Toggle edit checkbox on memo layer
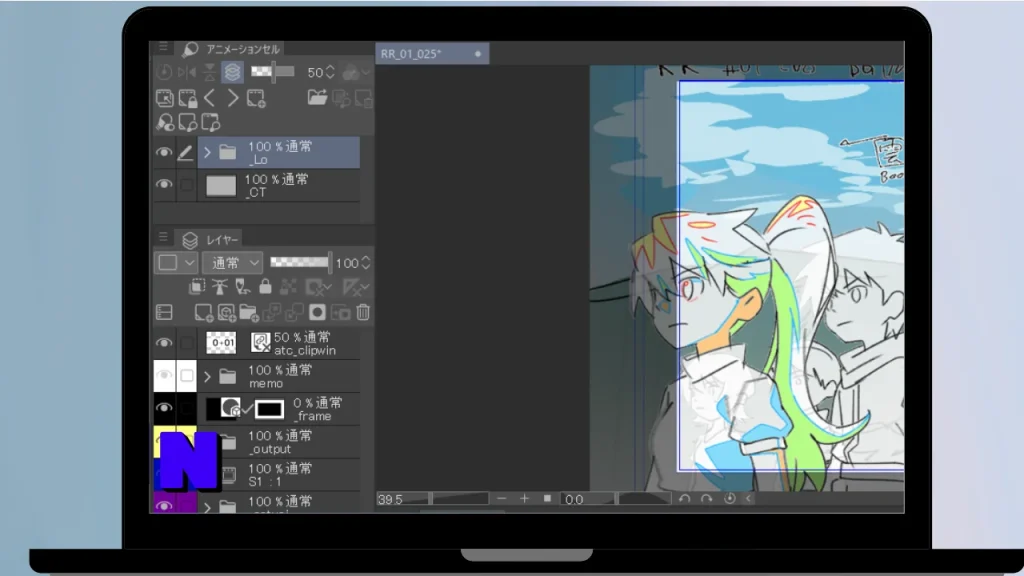 [187, 376]
